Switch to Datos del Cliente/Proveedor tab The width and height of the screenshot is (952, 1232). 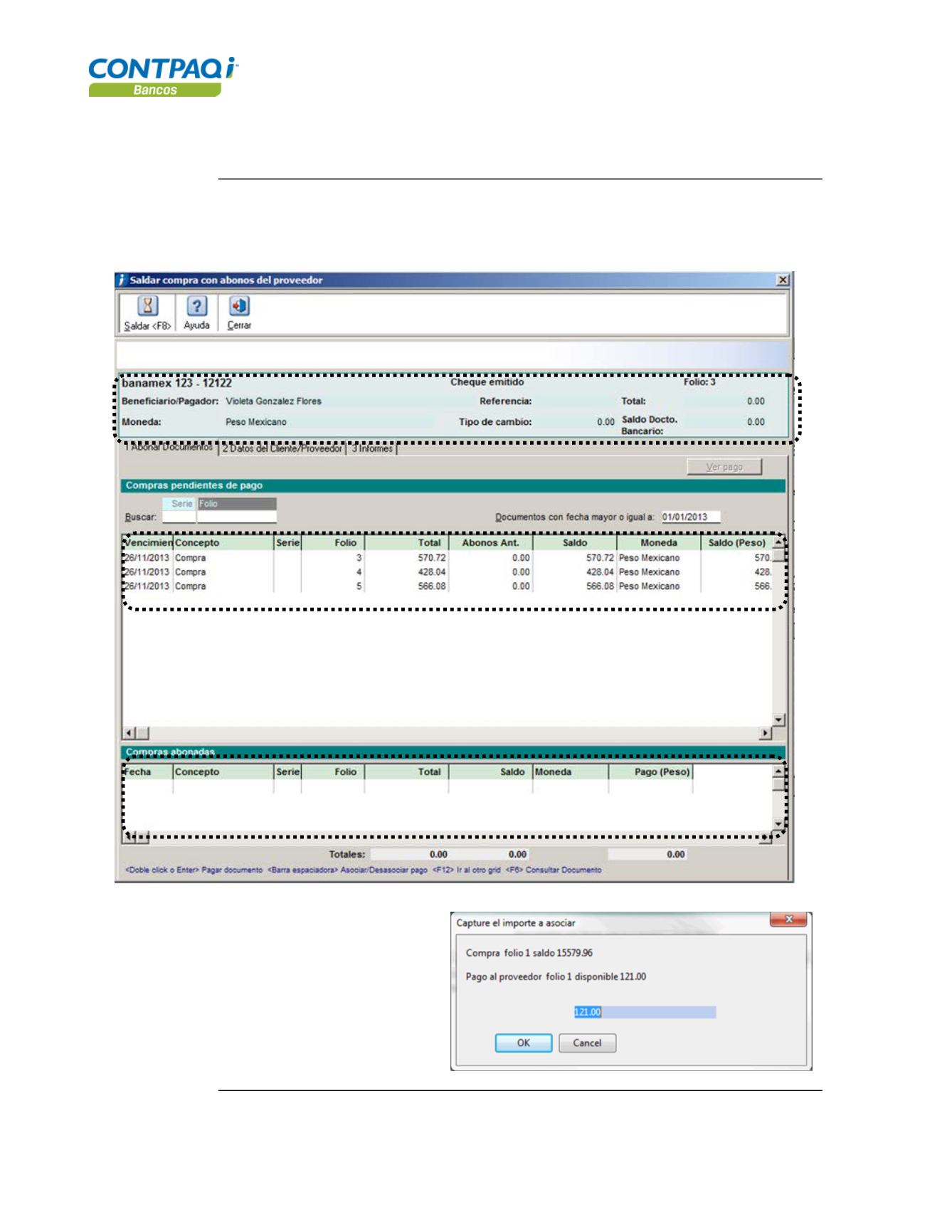282,449
